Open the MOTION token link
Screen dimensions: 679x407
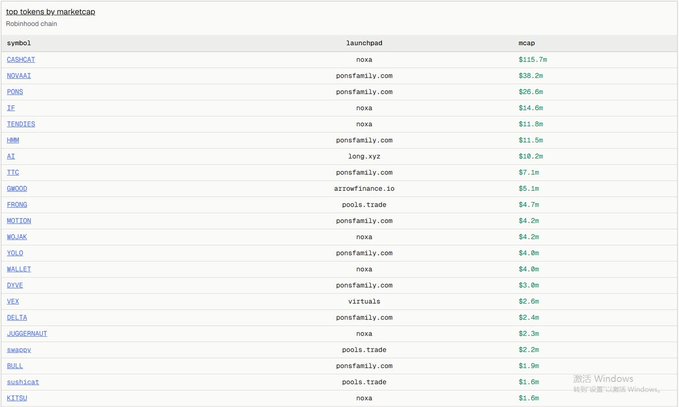point(19,221)
